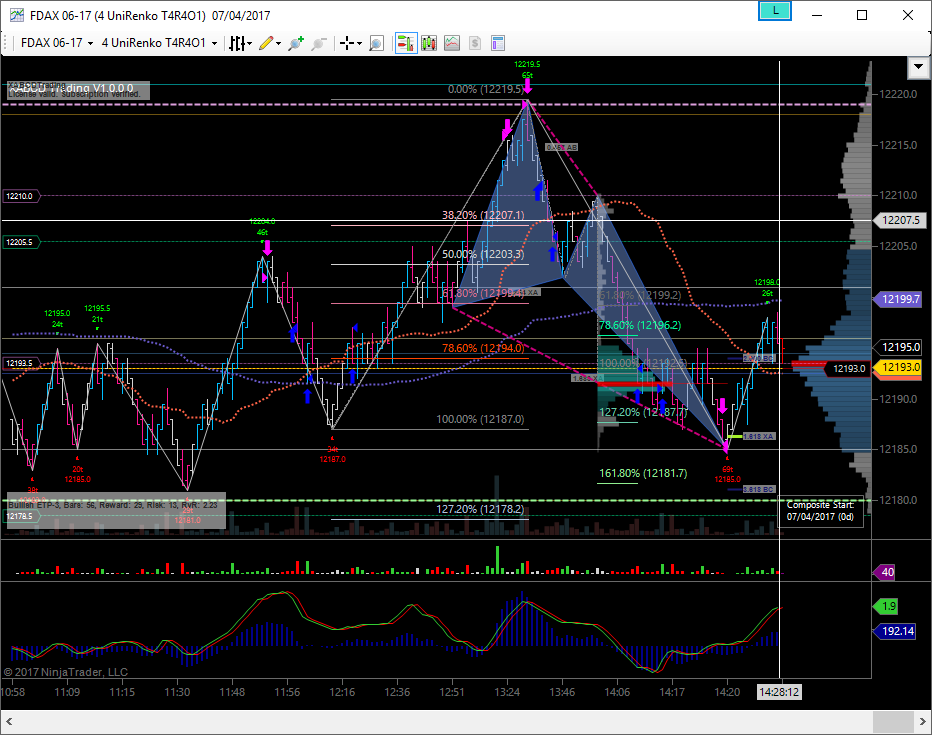
Task: Expand the cursor type dropdown arrow
Action: coord(359,43)
